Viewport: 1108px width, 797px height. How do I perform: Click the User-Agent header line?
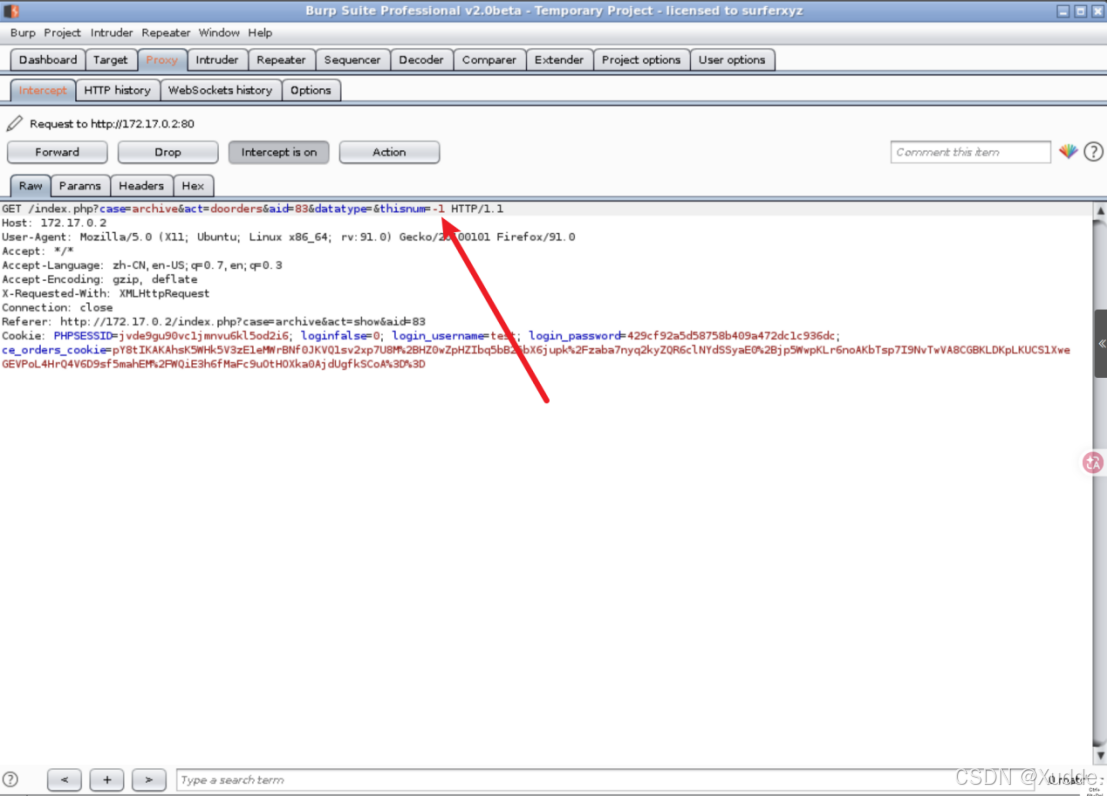(x=288, y=237)
